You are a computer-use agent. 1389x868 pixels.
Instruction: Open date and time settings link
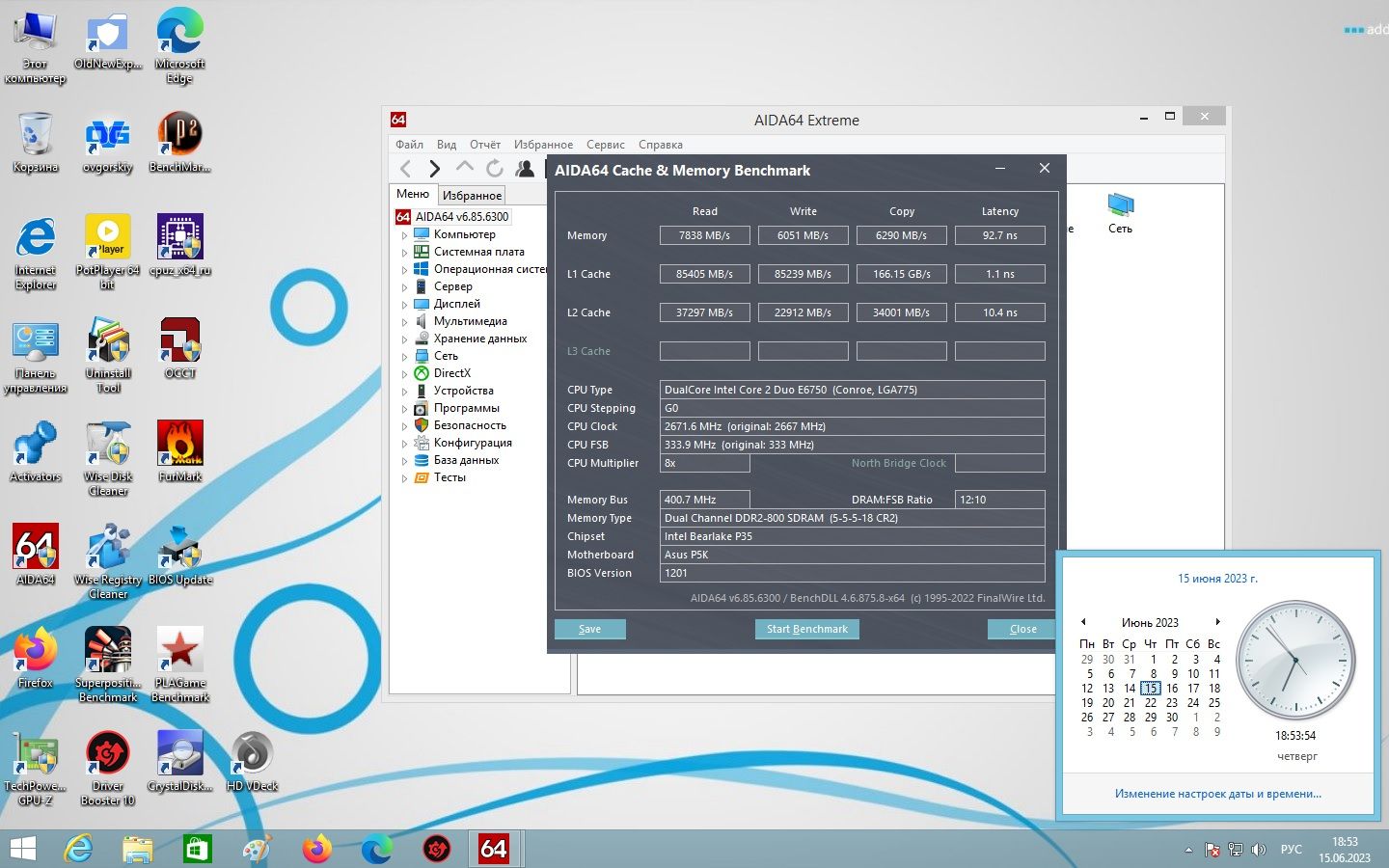tap(1218, 794)
